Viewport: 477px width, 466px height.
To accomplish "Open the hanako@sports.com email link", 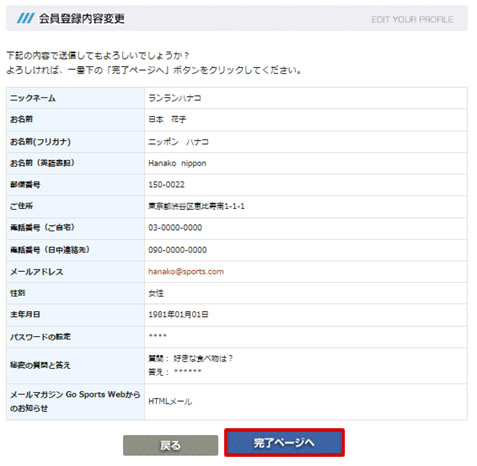I will pos(186,271).
